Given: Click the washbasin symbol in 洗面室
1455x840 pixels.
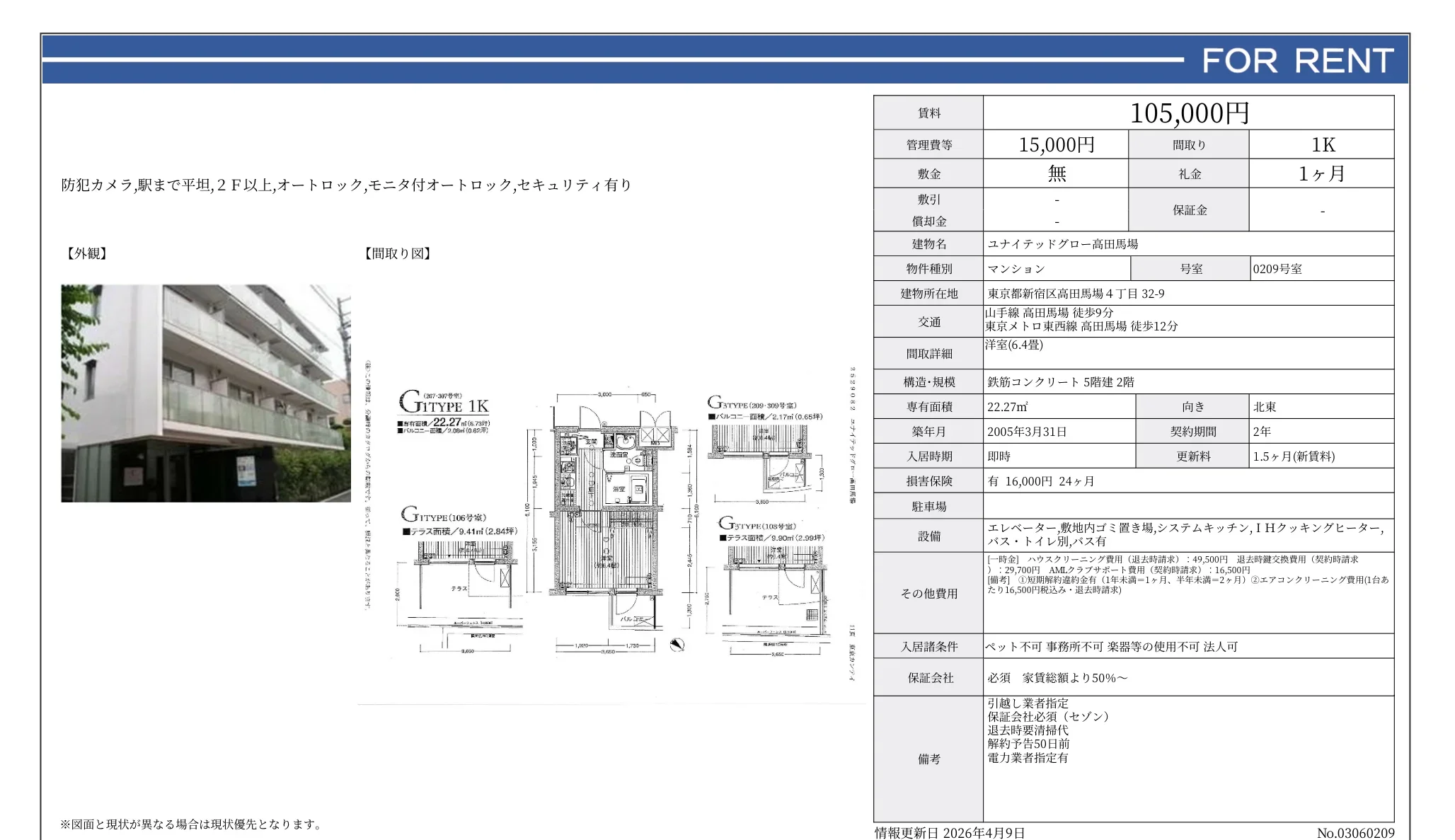Looking at the screenshot, I should coord(624,443).
